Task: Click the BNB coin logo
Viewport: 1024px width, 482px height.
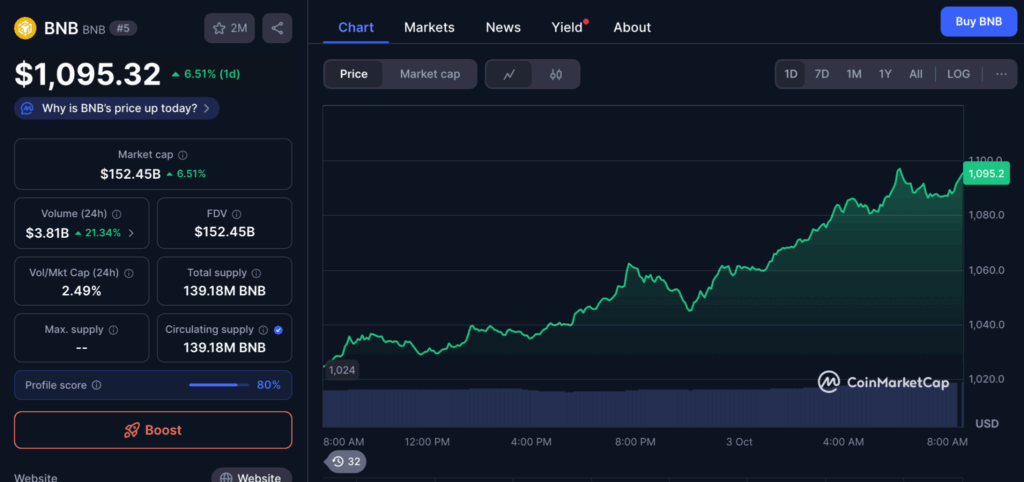Action: (x=25, y=28)
